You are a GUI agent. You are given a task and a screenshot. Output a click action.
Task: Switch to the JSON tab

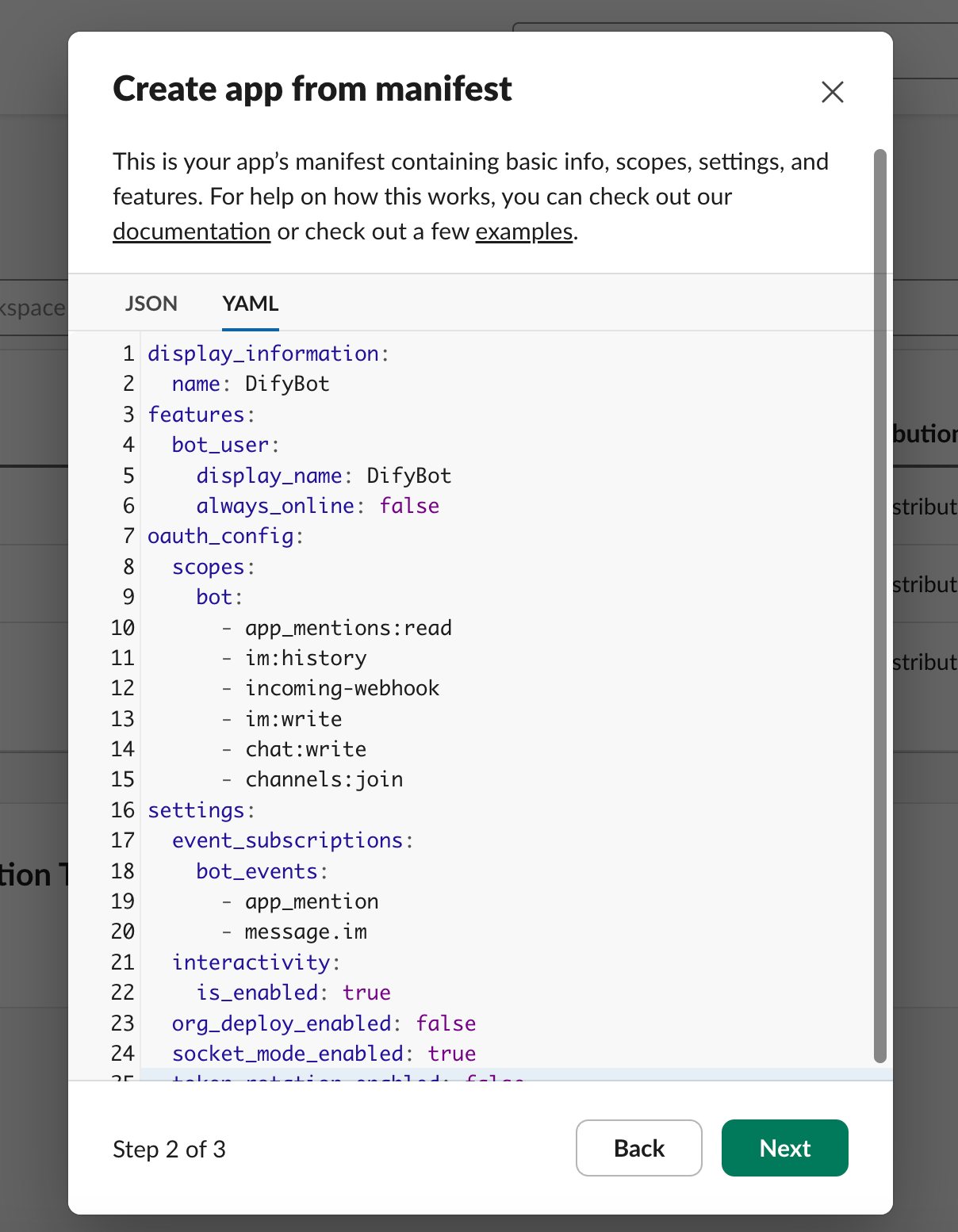click(x=151, y=303)
